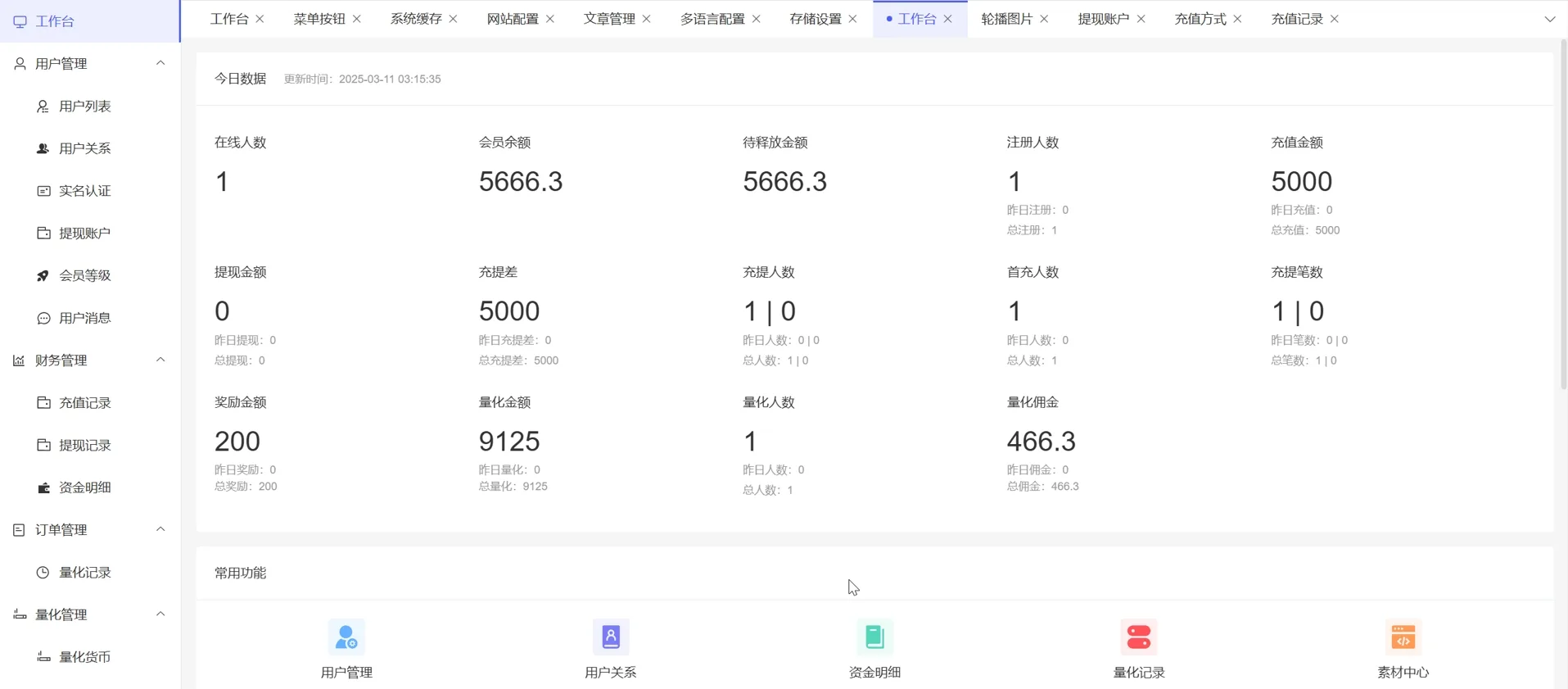Open the 用户管理 shortcut icon
The image size is (1568, 689).
(346, 637)
